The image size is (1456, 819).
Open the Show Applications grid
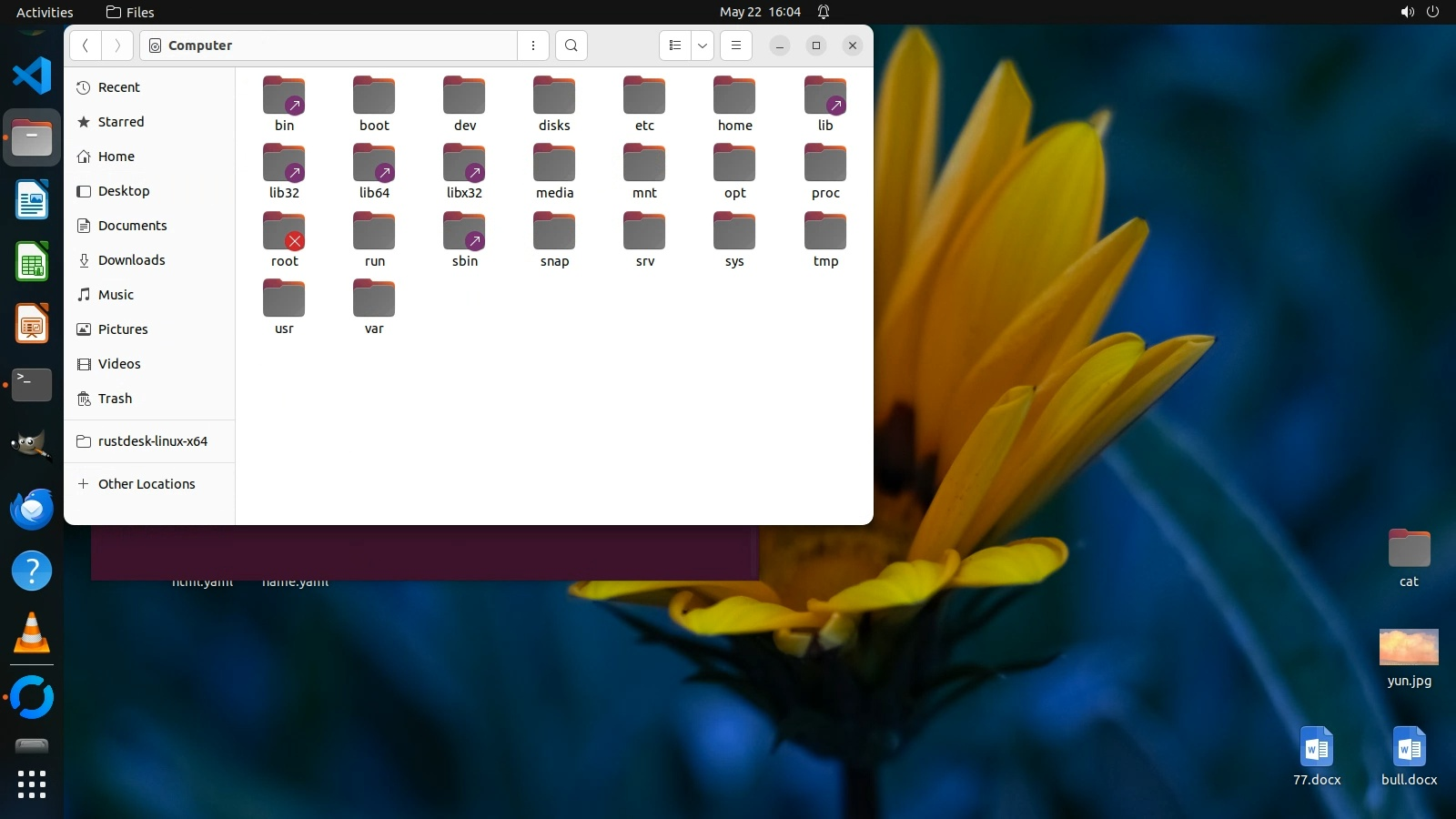32,784
